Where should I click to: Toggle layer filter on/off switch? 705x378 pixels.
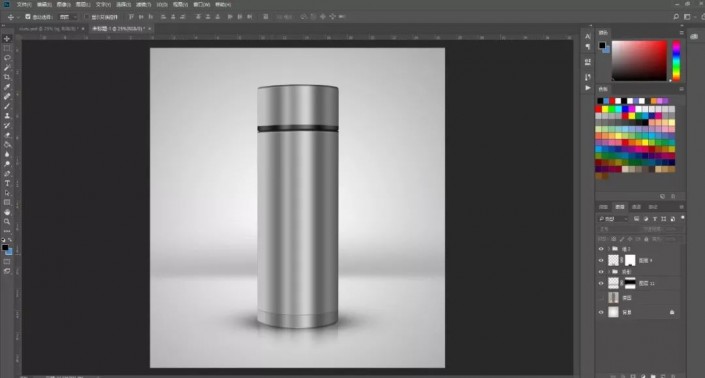click(683, 218)
